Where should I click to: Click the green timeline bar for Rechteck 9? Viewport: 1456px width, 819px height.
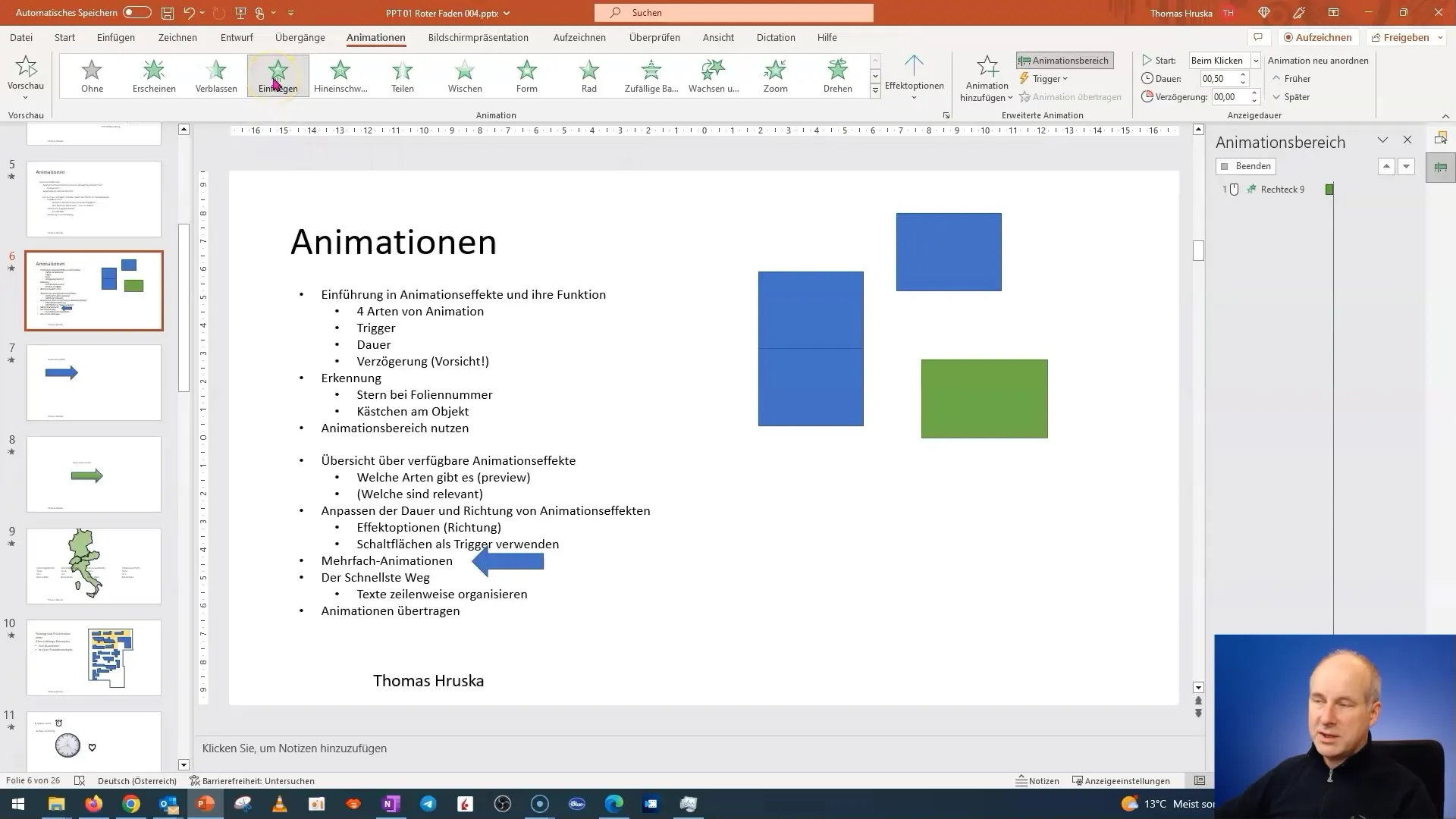click(x=1329, y=190)
